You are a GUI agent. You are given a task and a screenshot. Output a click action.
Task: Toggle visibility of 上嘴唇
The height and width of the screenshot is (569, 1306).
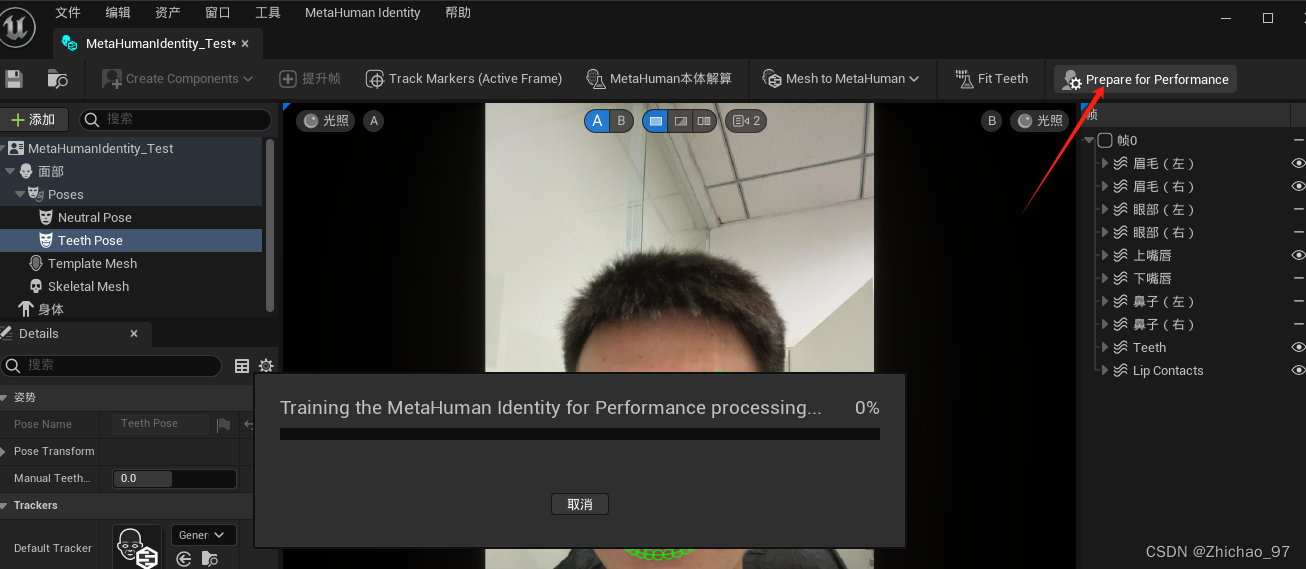coord(1299,255)
